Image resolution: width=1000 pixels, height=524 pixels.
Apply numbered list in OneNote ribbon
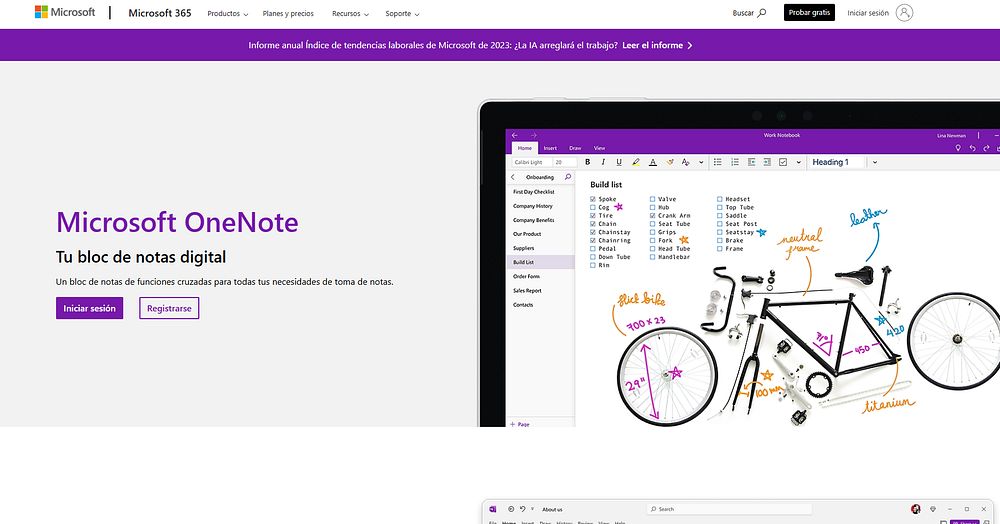pos(735,162)
